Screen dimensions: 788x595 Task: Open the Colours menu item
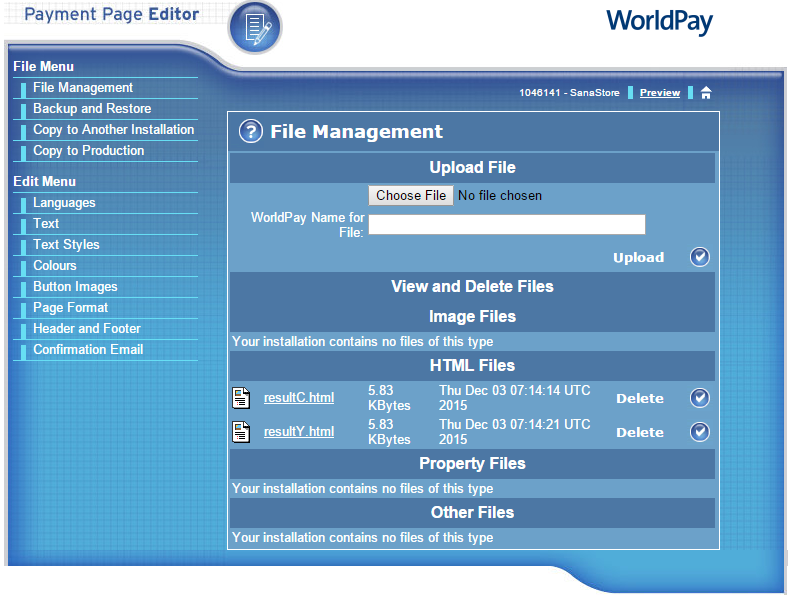point(55,265)
